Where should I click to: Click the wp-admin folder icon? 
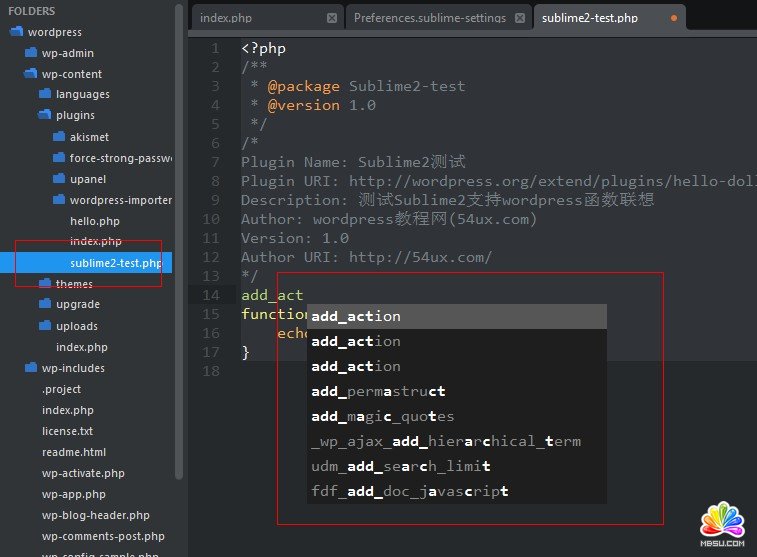pos(30,53)
